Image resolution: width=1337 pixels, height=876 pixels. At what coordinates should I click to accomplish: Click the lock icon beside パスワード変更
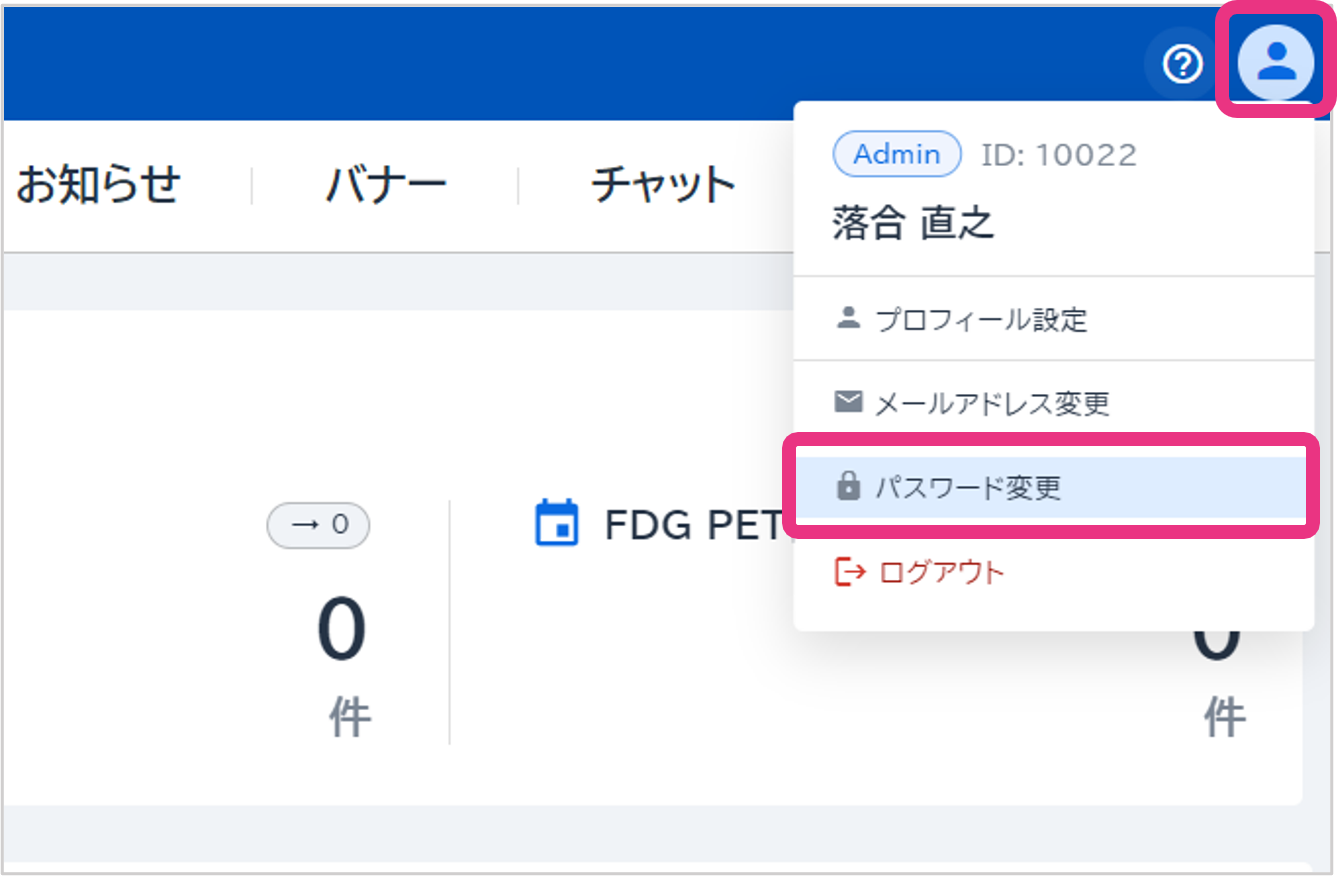coord(848,487)
